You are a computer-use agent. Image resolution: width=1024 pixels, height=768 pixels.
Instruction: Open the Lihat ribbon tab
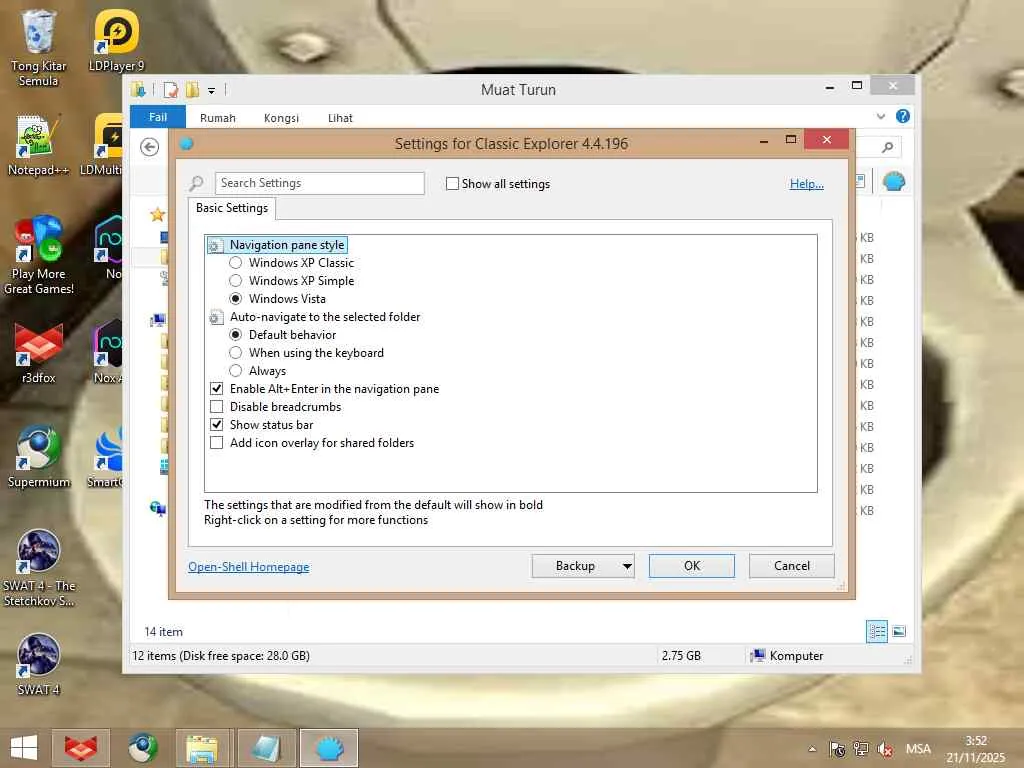[x=340, y=118]
